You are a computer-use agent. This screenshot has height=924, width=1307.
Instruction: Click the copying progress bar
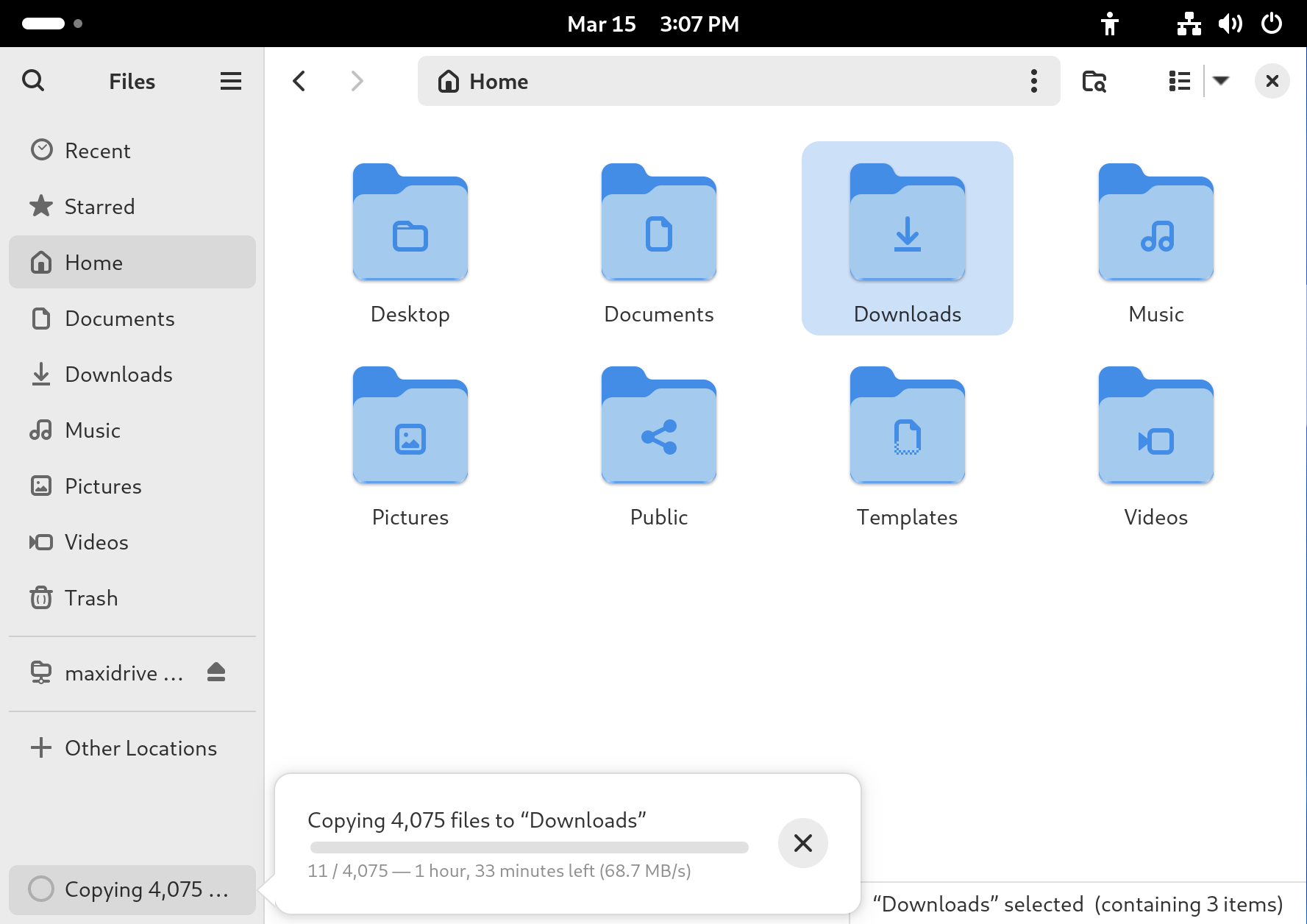click(529, 847)
